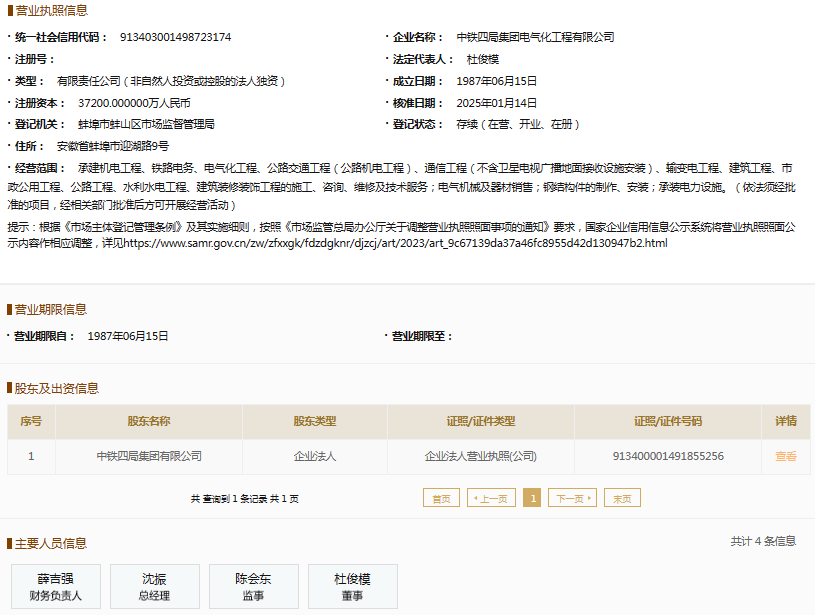Jump to last page with 末页 button
Image resolution: width=815 pixels, height=615 pixels.
click(x=622, y=498)
